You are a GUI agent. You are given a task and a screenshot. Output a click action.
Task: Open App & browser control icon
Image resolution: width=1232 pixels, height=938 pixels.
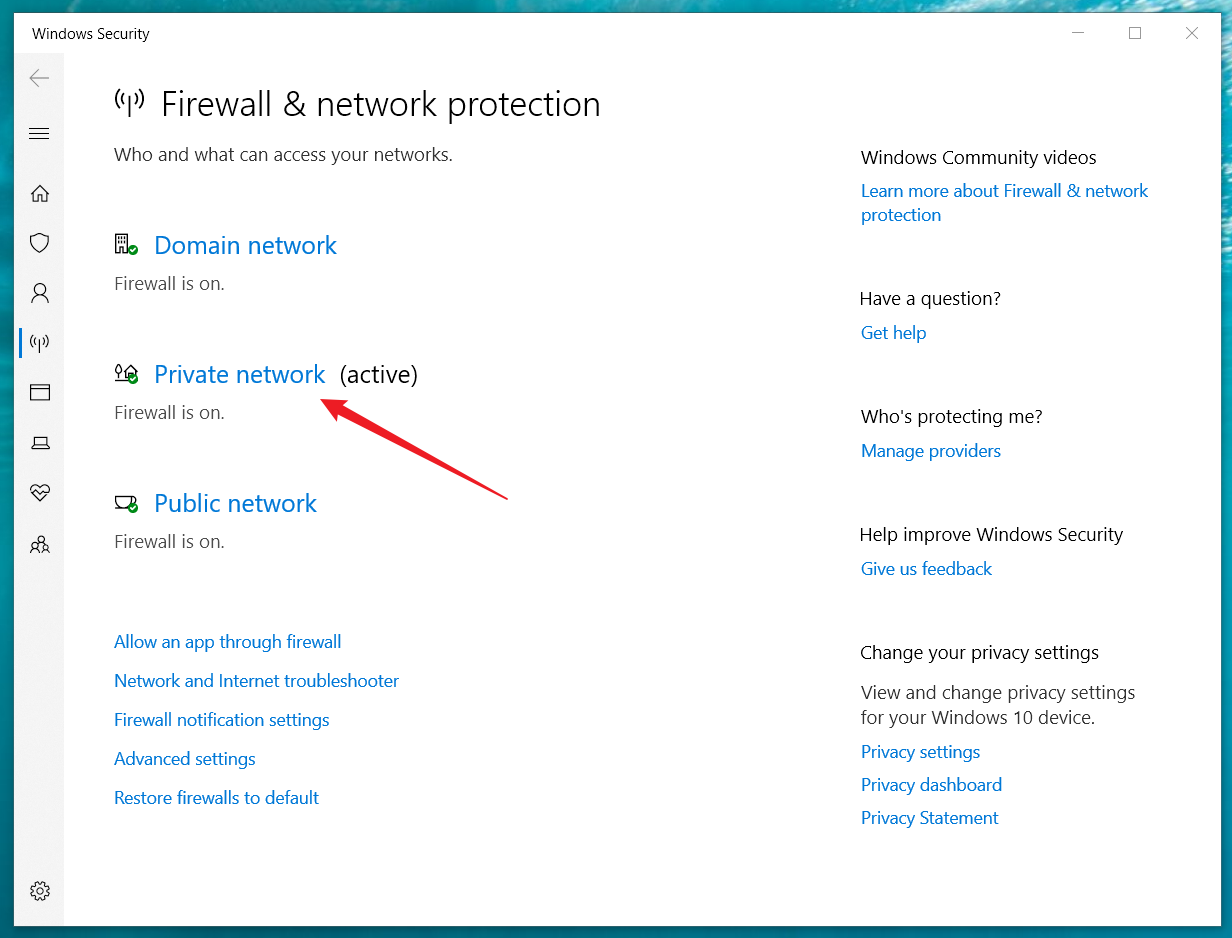(x=39, y=393)
